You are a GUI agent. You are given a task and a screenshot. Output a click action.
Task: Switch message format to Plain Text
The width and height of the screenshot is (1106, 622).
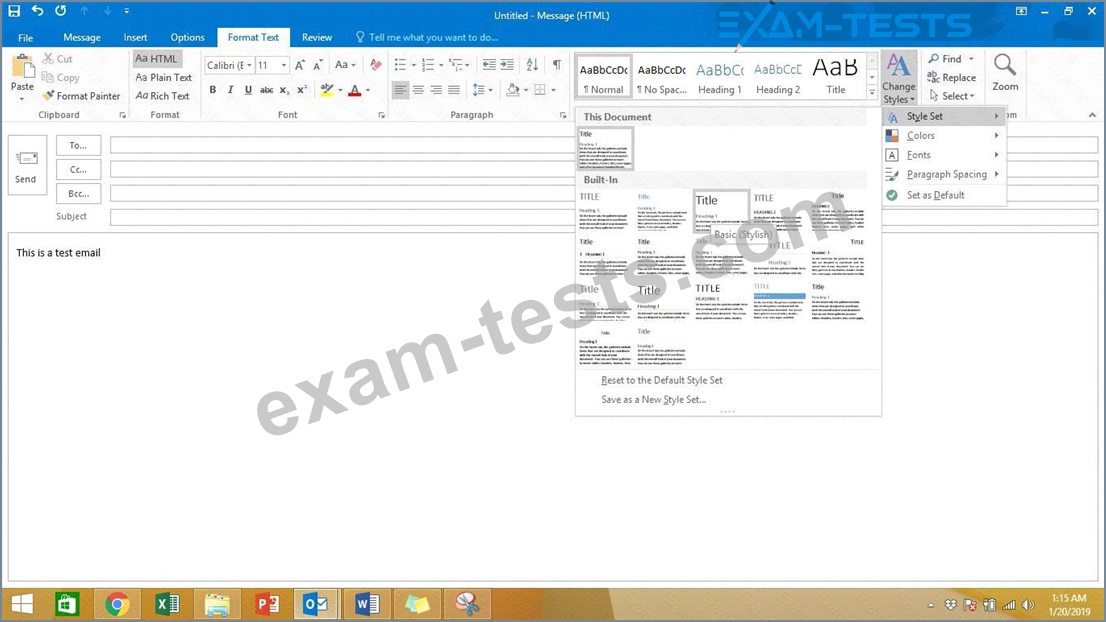(x=164, y=78)
